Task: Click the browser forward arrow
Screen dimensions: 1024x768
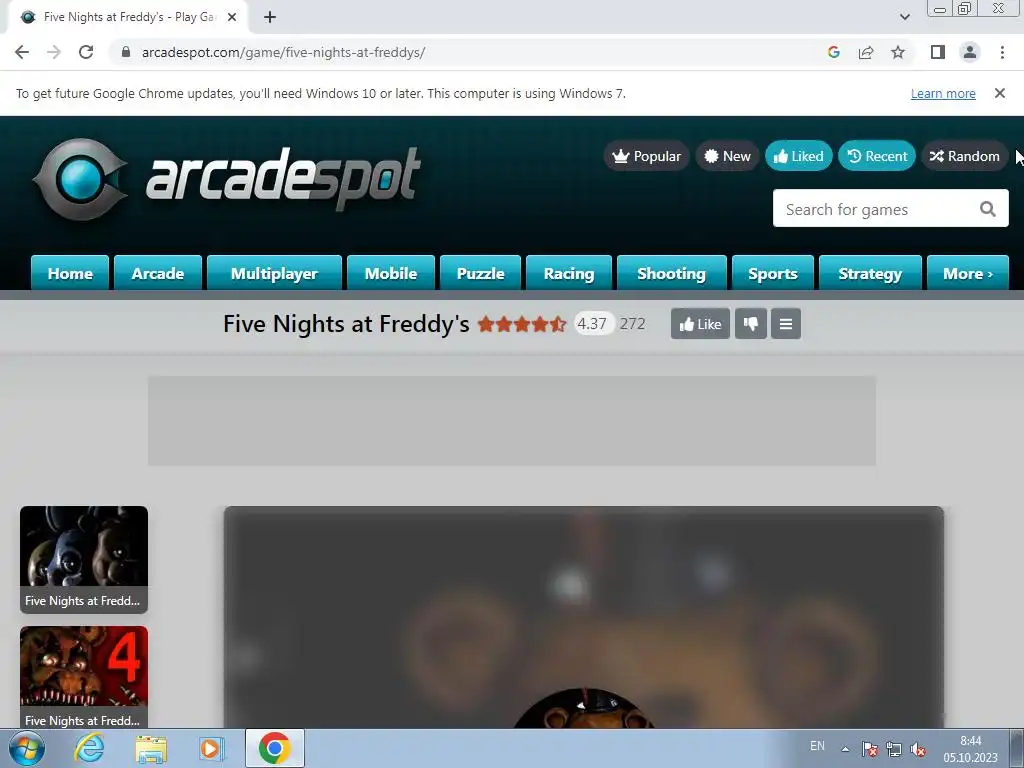Action: [x=54, y=52]
